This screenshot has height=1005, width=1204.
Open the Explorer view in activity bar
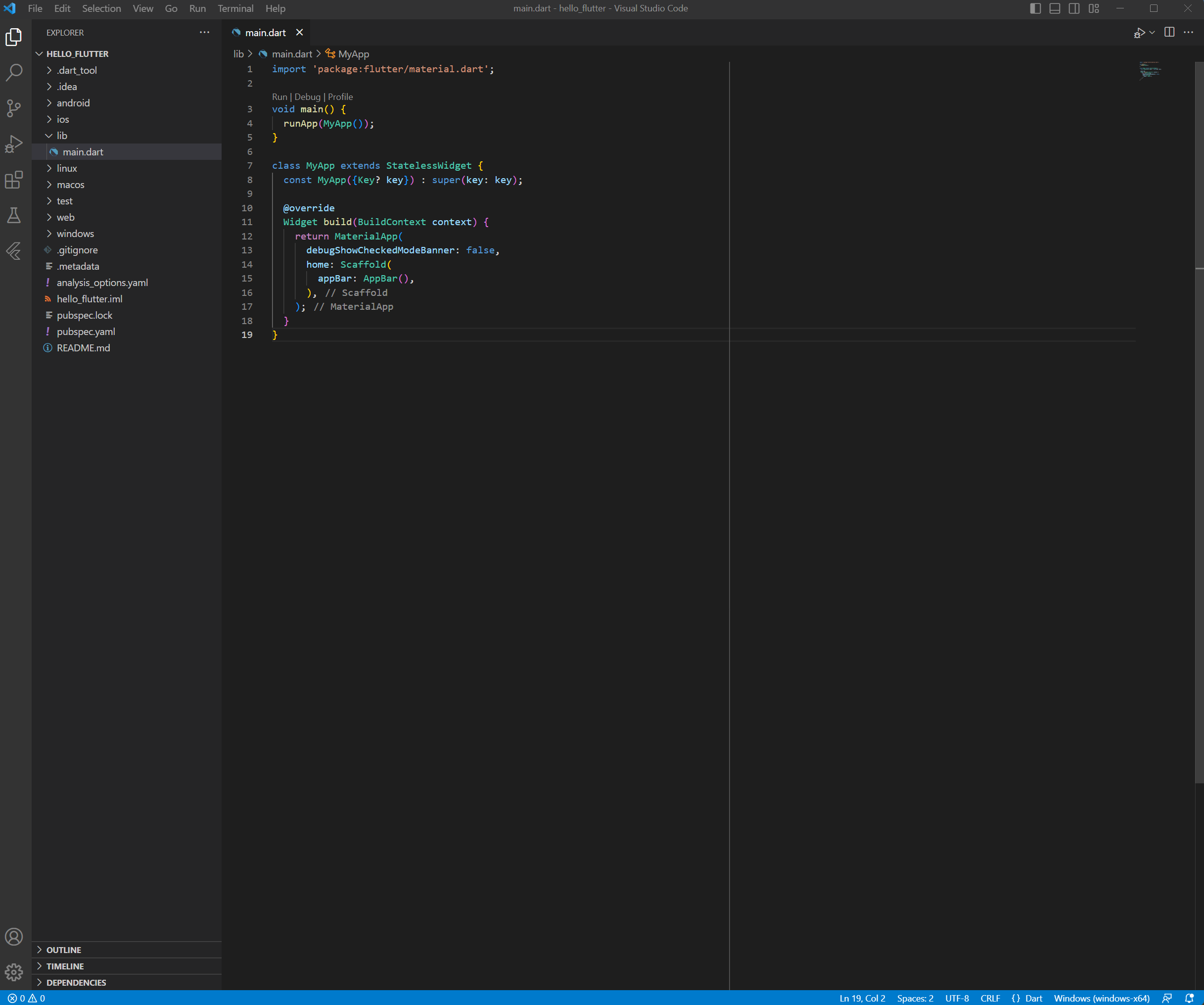point(14,37)
